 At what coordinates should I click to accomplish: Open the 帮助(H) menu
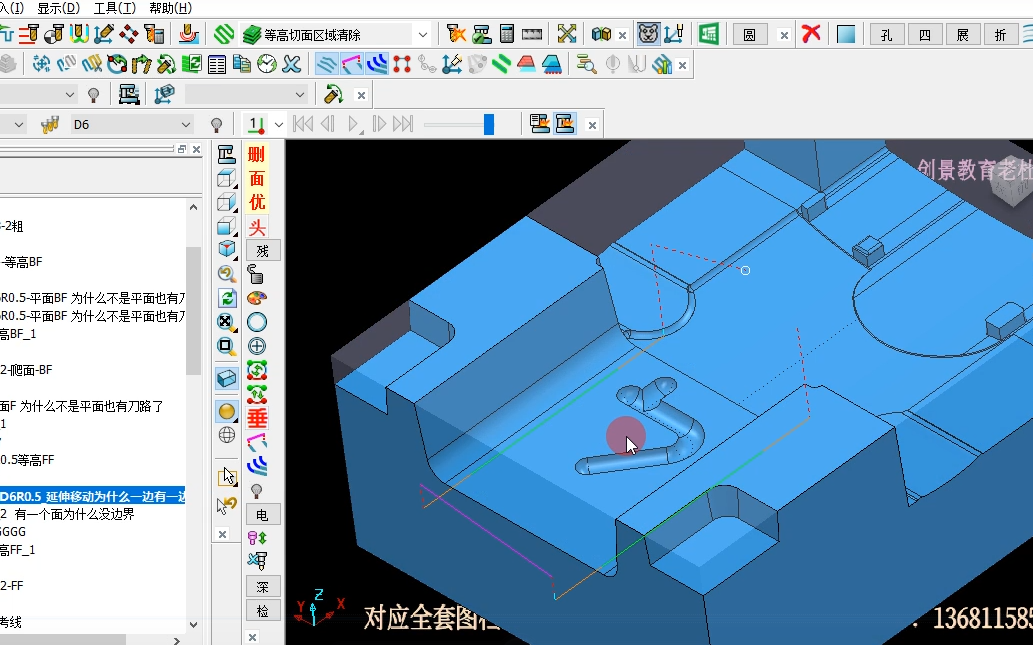171,8
